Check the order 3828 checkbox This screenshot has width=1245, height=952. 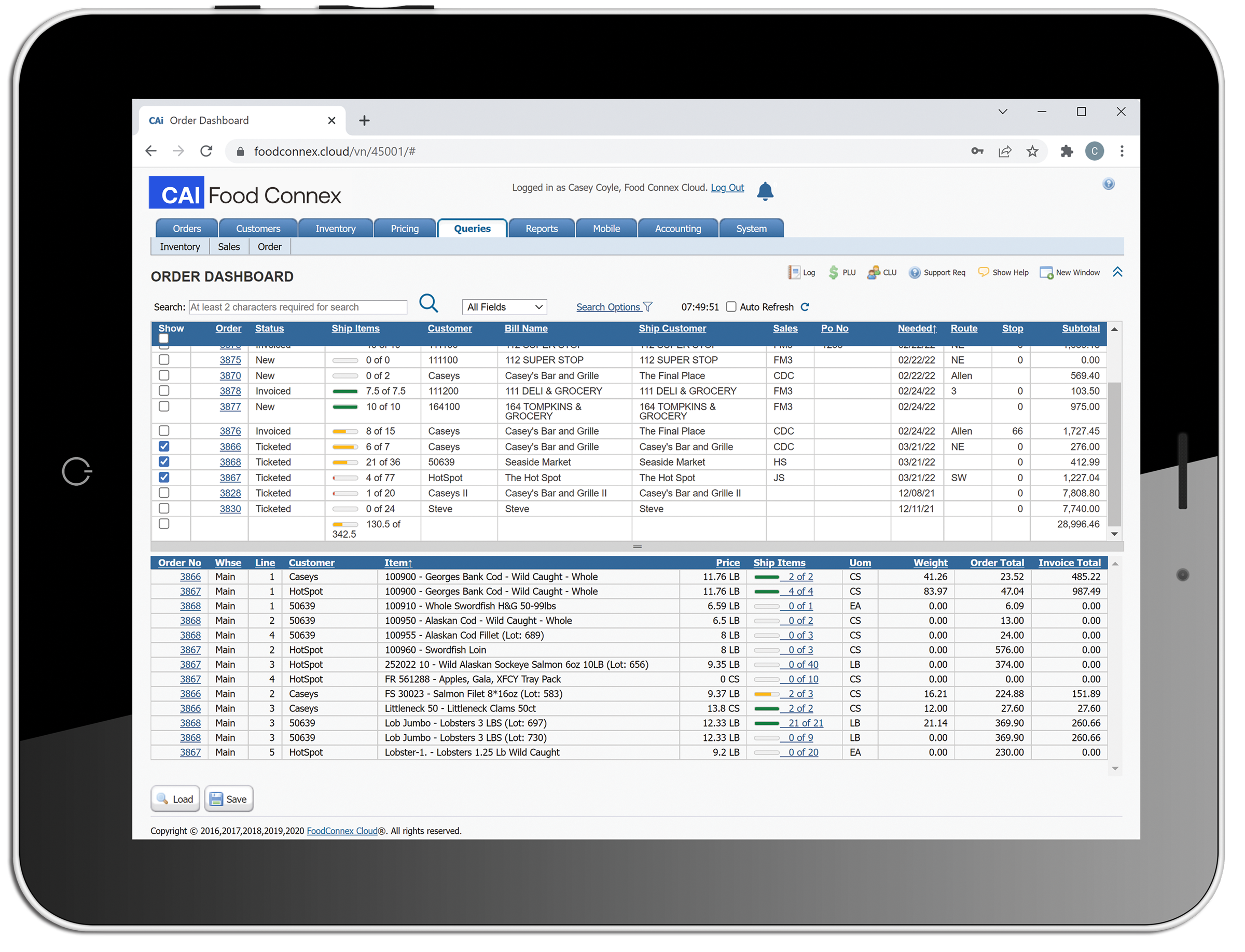[x=164, y=493]
